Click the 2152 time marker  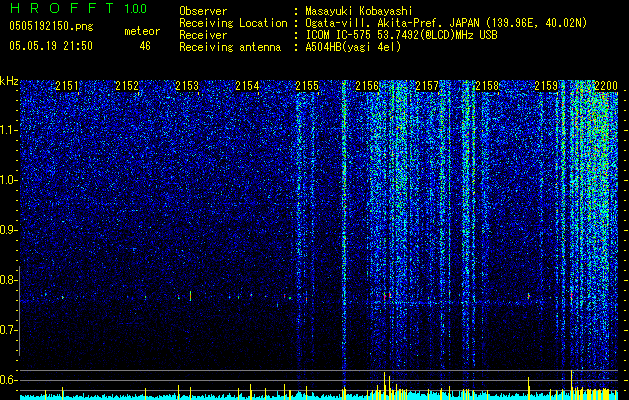tap(127, 86)
